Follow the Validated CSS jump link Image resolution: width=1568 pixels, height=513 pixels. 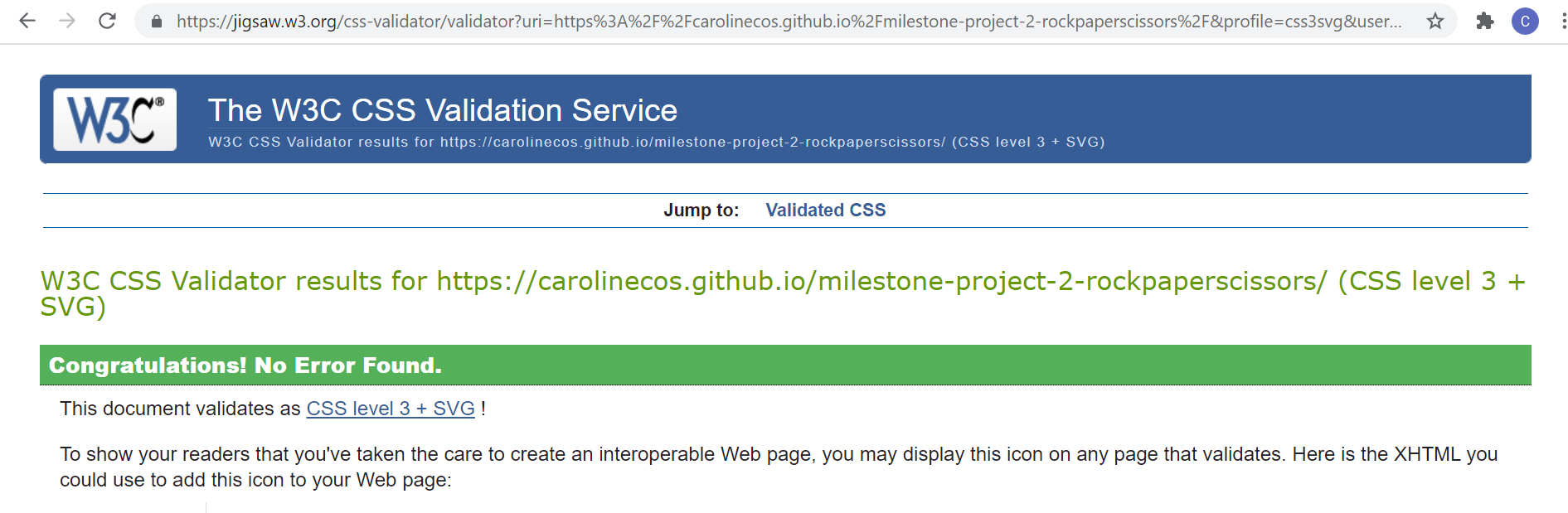(825, 210)
